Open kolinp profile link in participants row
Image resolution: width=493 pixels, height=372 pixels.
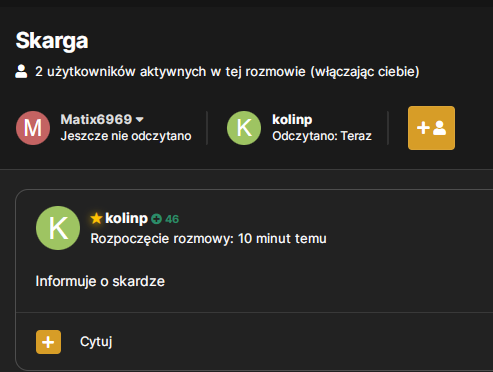point(292,119)
